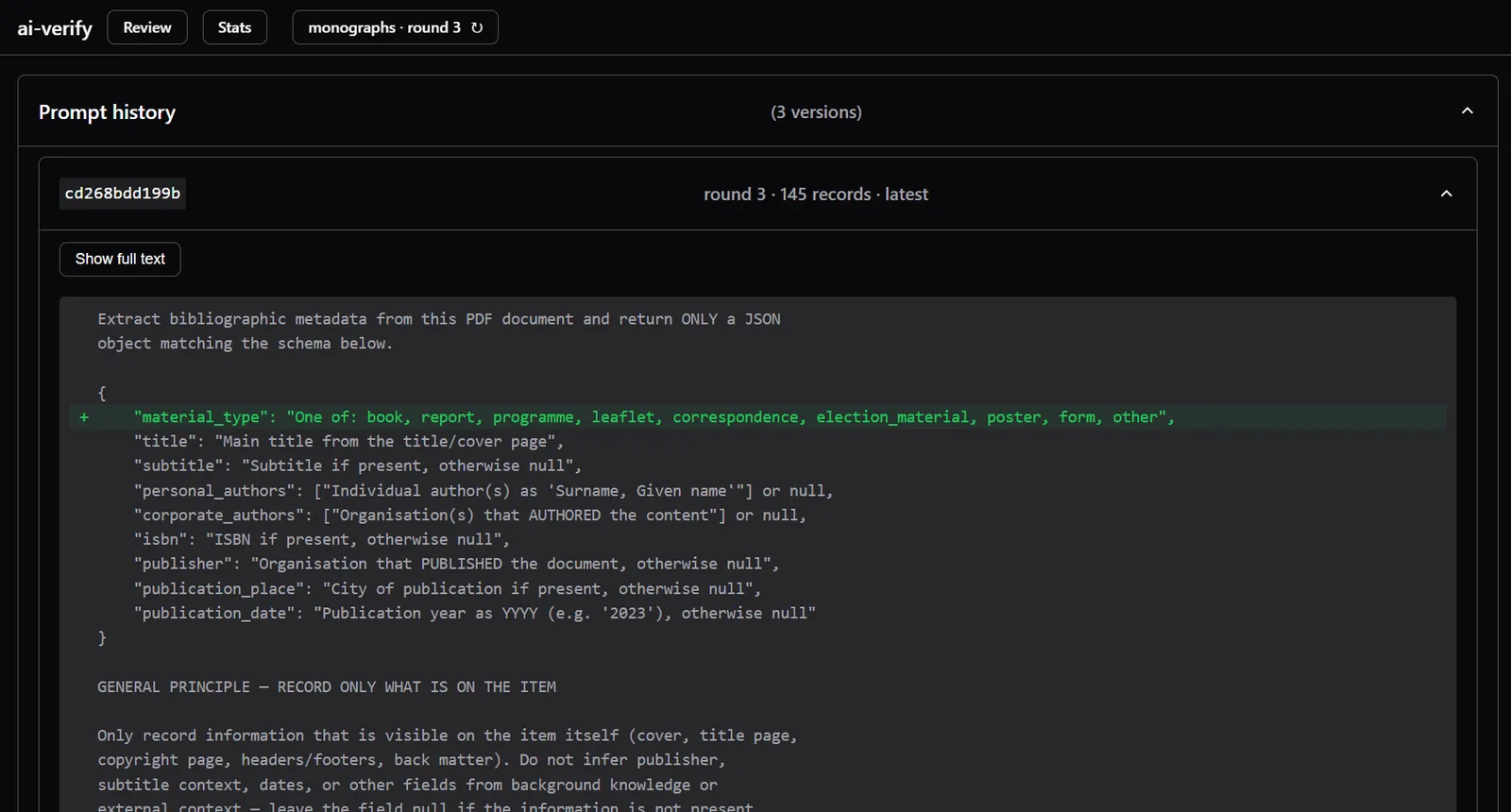The image size is (1511, 812).
Task: Collapse the cd268bdd199b version chevron
Action: [1446, 194]
